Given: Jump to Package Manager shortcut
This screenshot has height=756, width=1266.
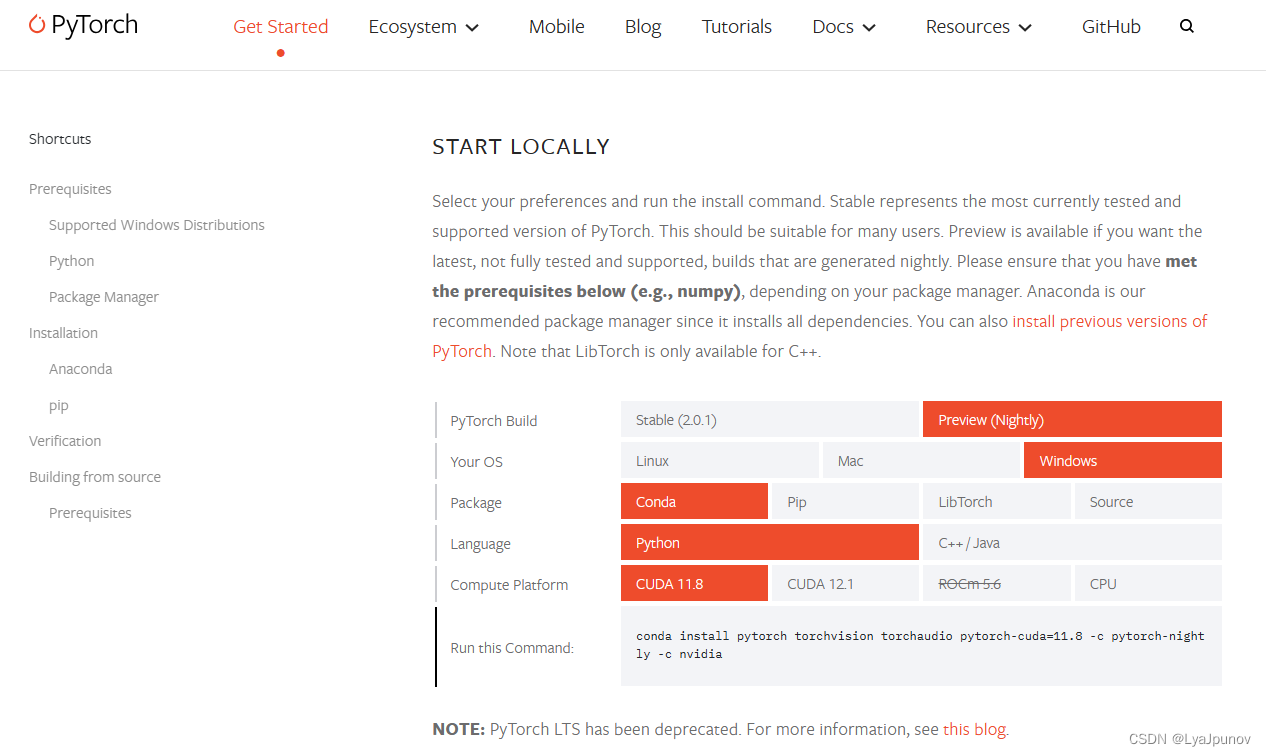Looking at the screenshot, I should point(104,297).
